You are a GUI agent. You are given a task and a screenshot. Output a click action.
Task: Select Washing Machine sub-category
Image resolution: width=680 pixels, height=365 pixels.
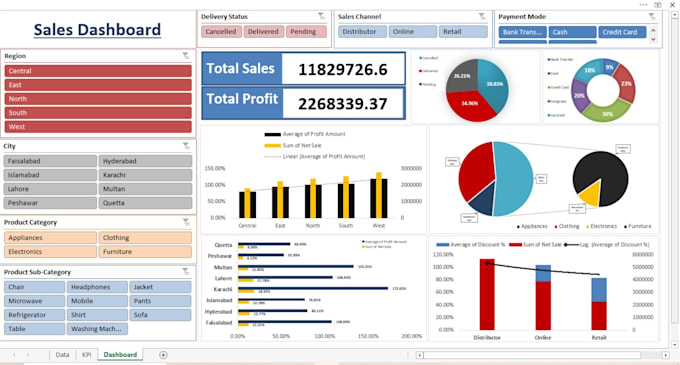tap(97, 329)
